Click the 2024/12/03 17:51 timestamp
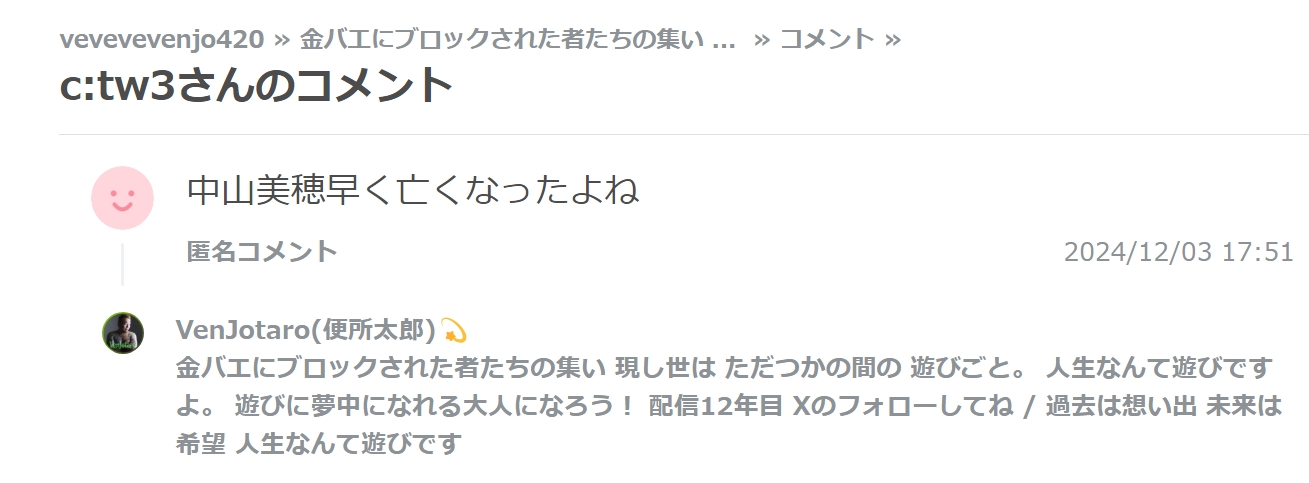The height and width of the screenshot is (483, 1309). coord(1179,252)
